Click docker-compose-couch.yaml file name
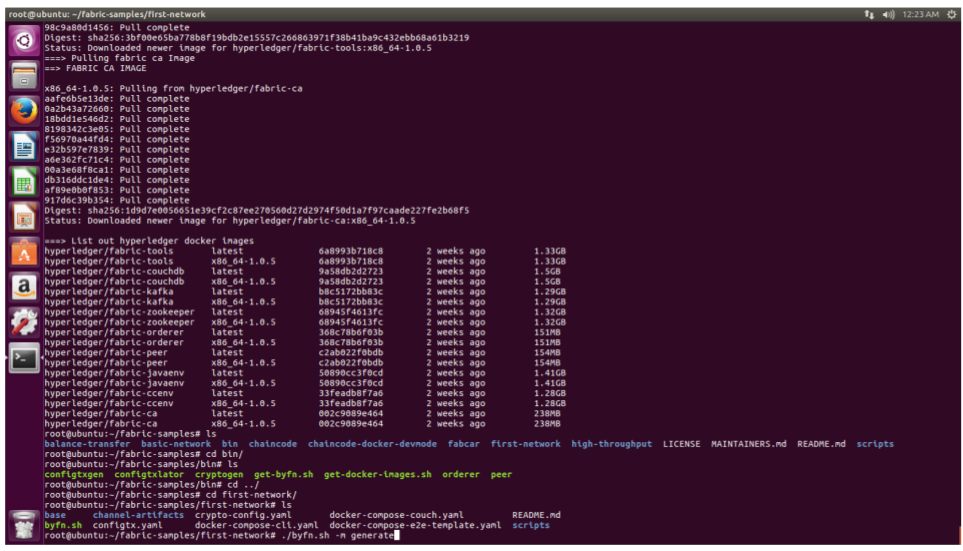 pos(396,515)
